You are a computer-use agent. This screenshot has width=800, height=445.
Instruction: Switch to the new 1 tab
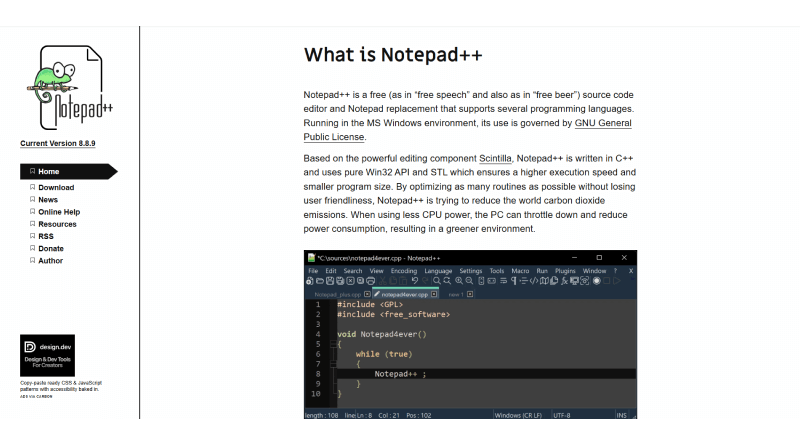click(456, 294)
